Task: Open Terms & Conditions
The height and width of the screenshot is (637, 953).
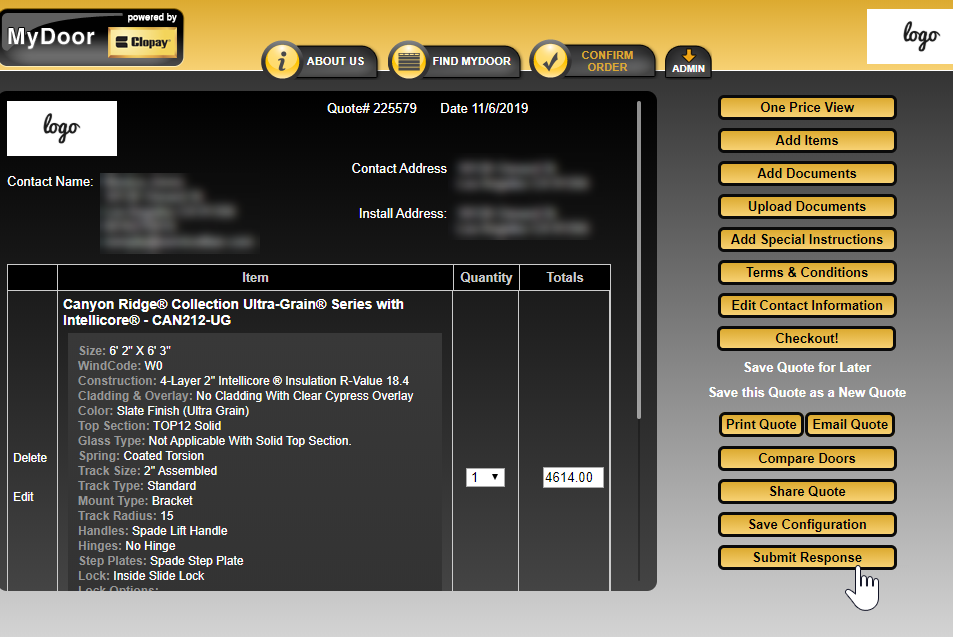Action: [807, 272]
